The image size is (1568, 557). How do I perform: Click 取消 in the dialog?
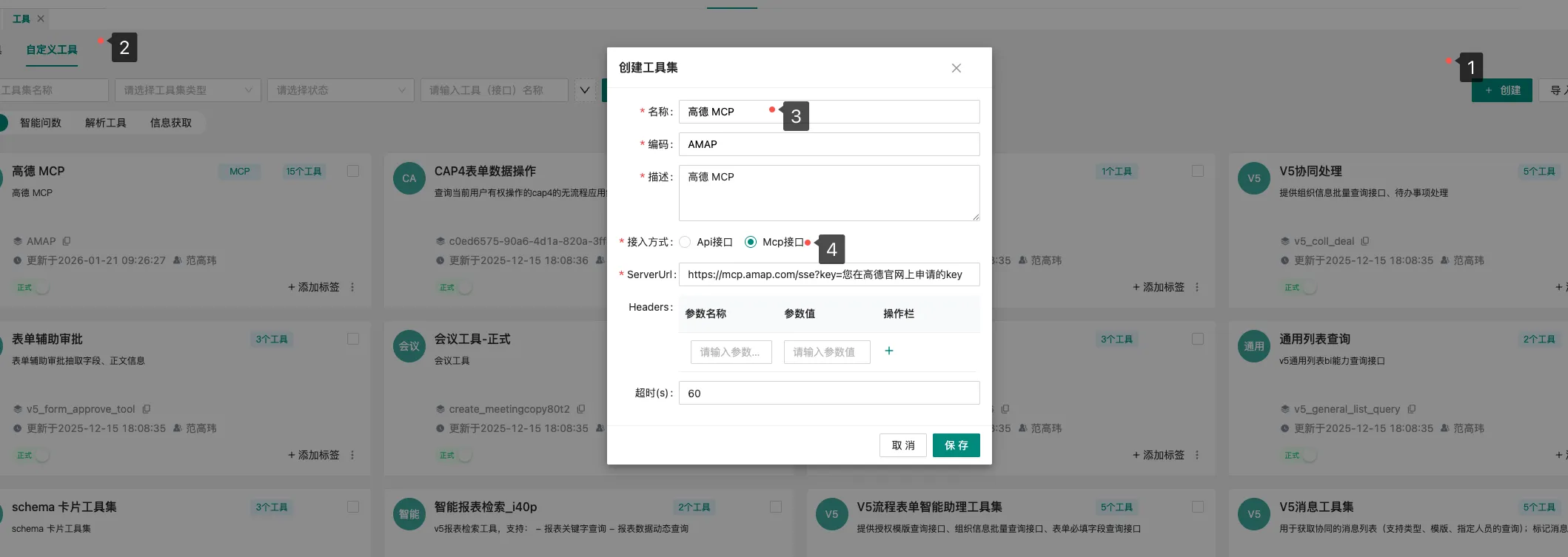[x=903, y=445]
